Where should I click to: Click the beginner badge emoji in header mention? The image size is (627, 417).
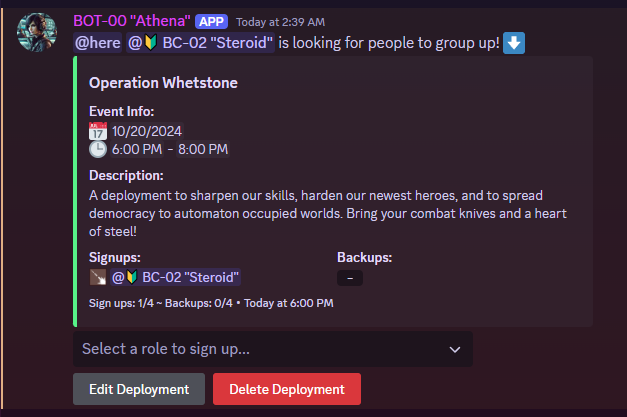click(151, 43)
